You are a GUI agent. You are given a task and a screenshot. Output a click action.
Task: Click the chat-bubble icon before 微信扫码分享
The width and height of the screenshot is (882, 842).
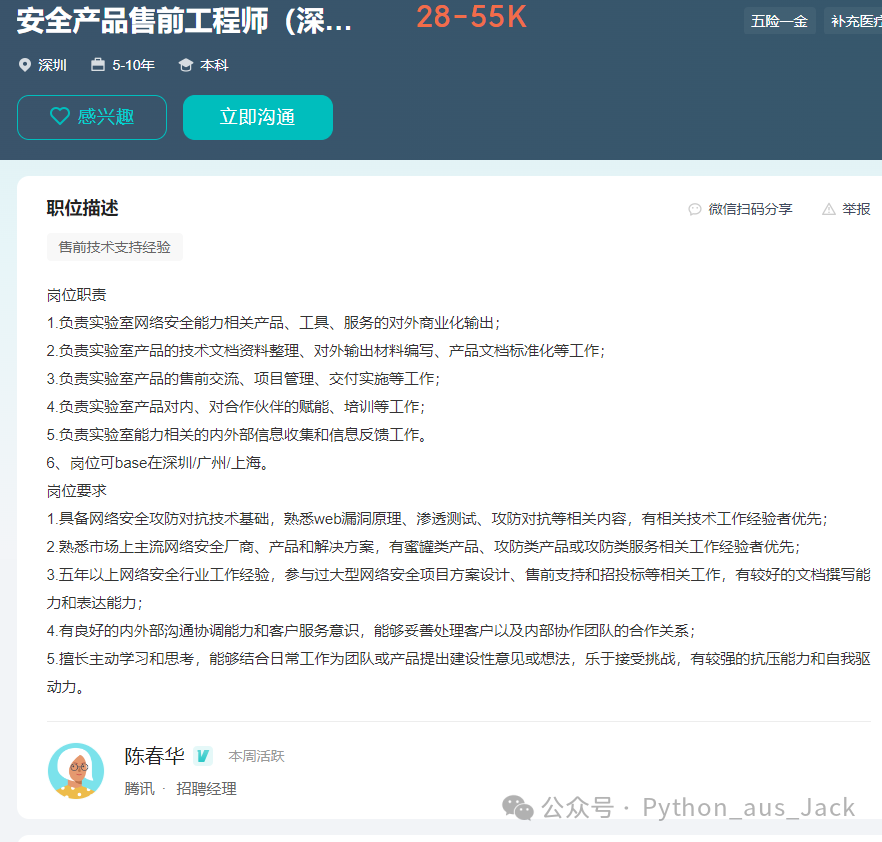(695, 209)
